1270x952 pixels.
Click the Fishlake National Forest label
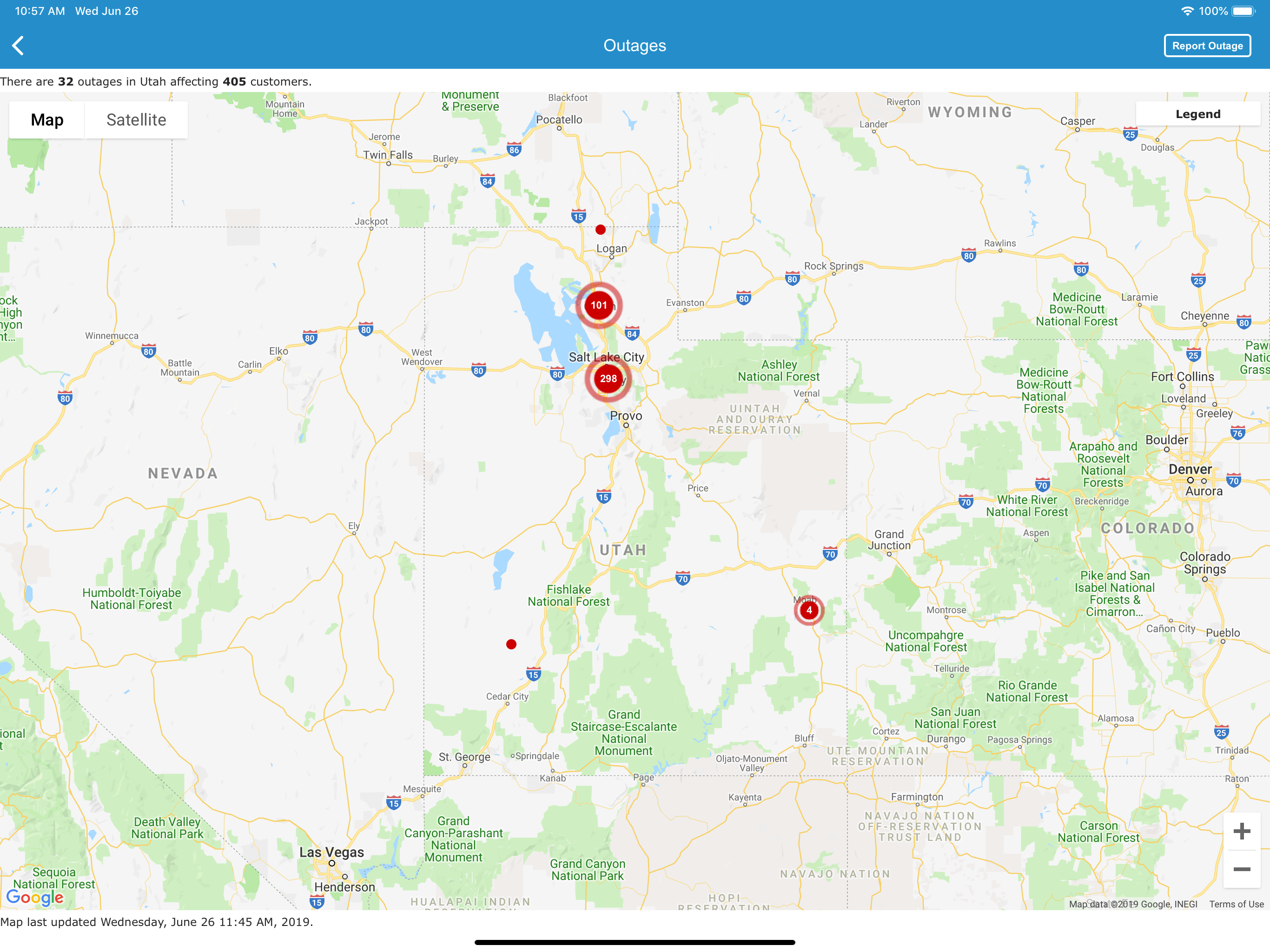click(569, 595)
